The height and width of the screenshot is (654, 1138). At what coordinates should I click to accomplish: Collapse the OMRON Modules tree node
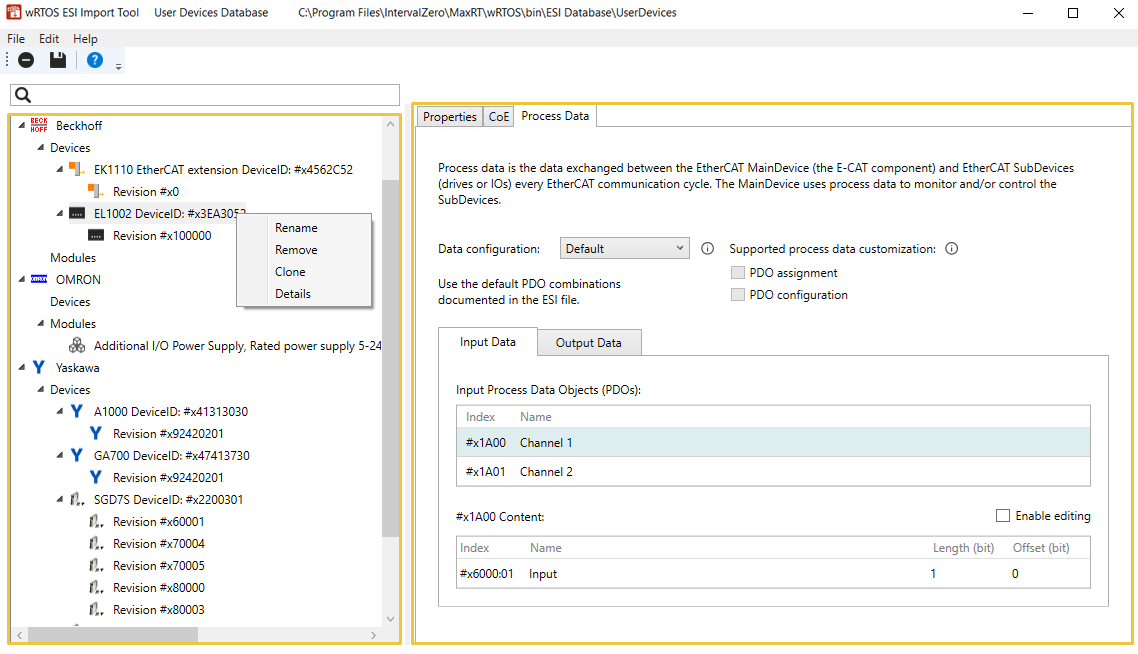pos(41,324)
